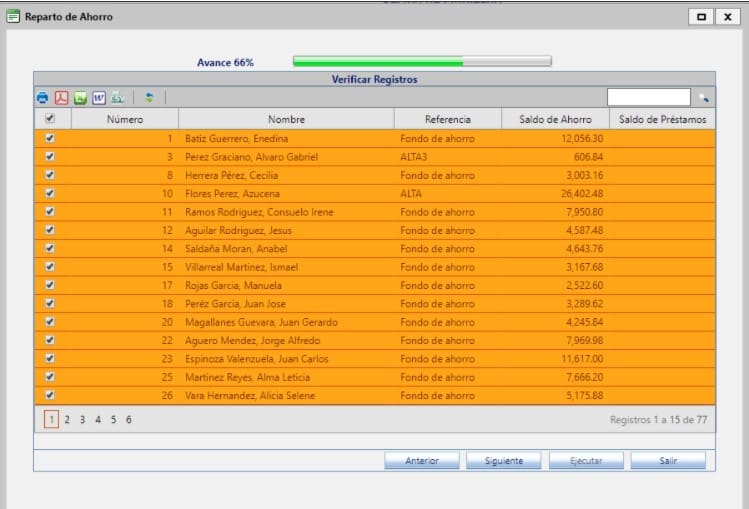Sort by the Nombre column header

(x=286, y=119)
